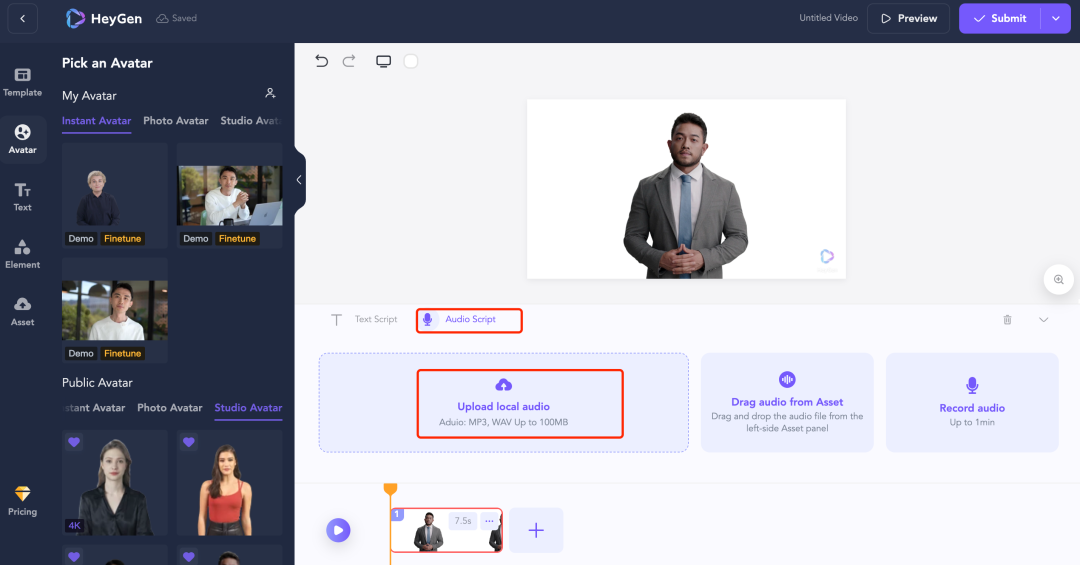Undo the last action

click(x=322, y=61)
